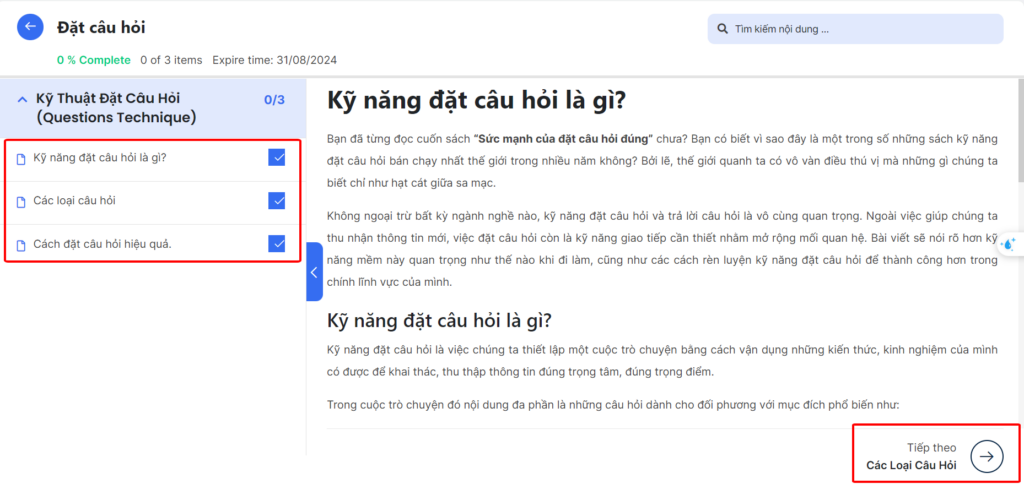Toggle checkbox for 'Cách đặt câu hỏi hiệu quả.'

coord(277,244)
